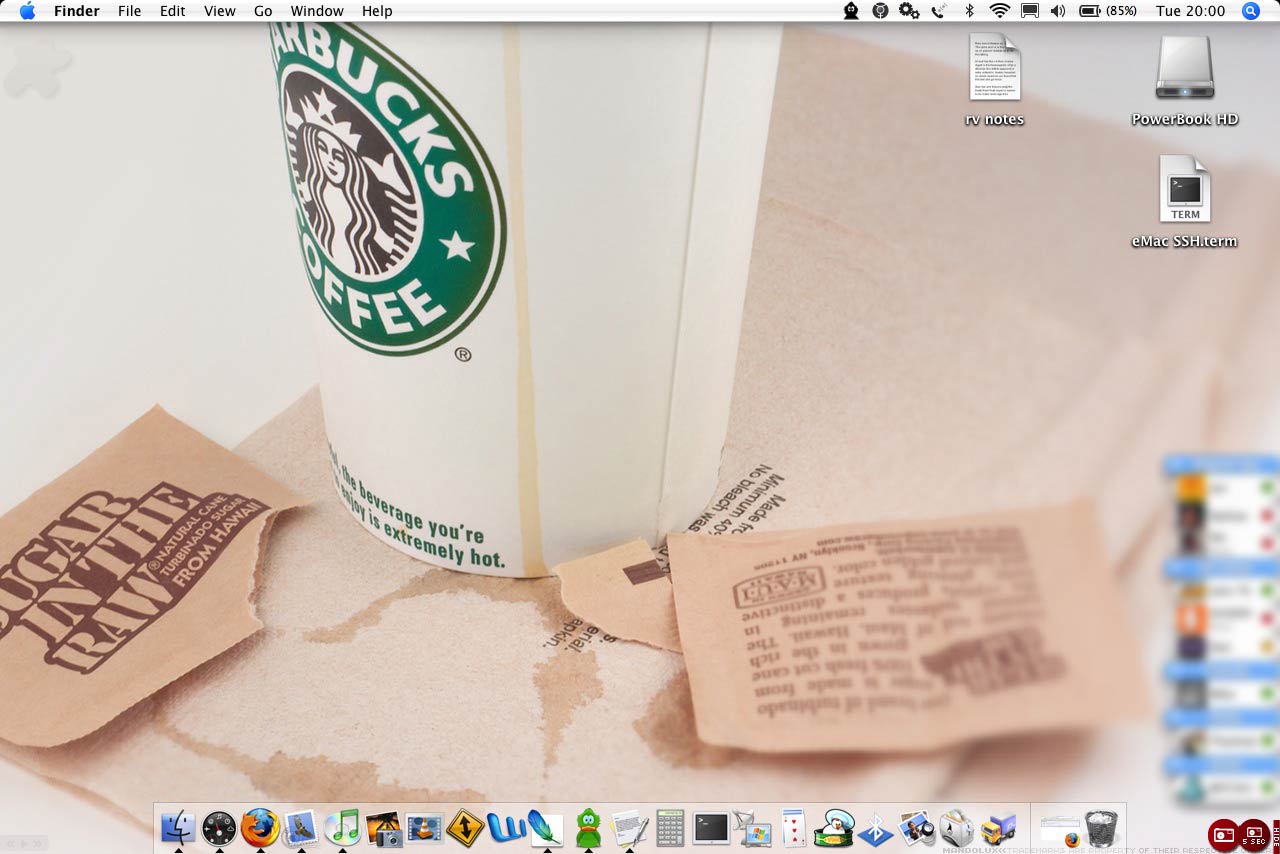Launch the photo magnifier Preview icon in the Dock
Screen dimensions: 1280x854
point(916,828)
